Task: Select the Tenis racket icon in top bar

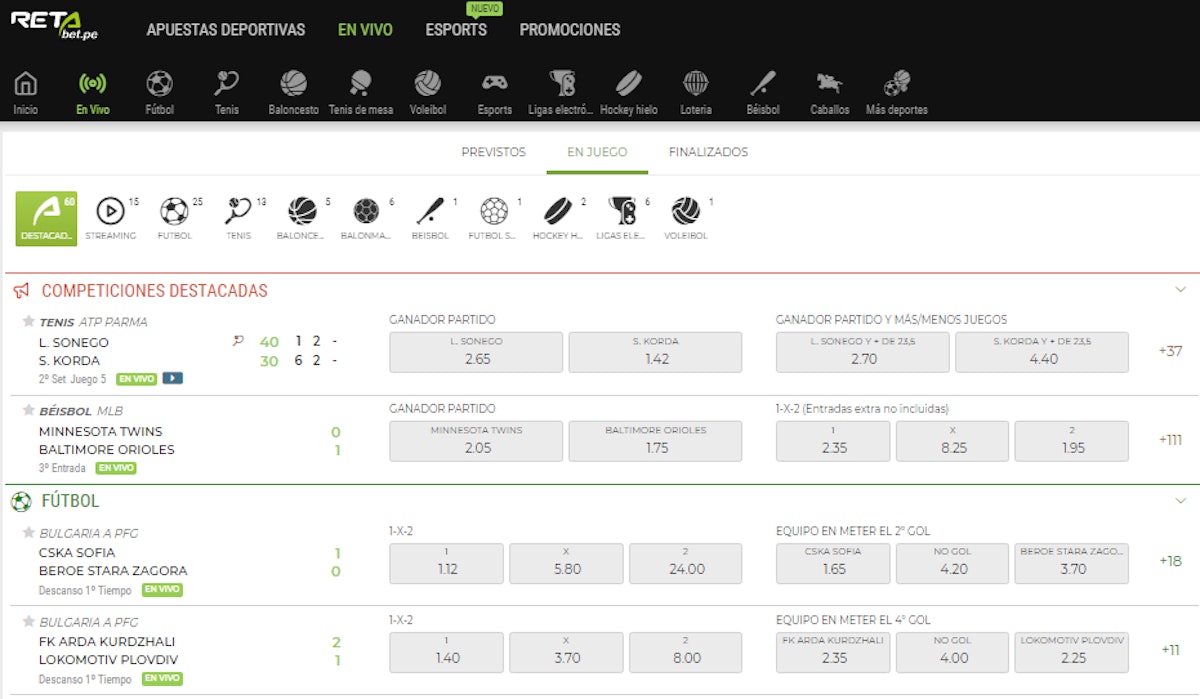Action: 227,92
